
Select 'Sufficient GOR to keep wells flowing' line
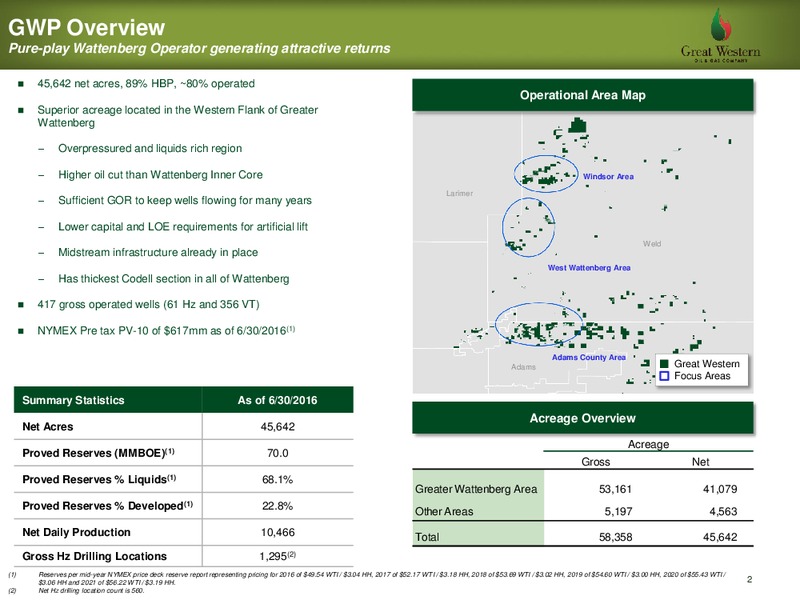tap(185, 201)
